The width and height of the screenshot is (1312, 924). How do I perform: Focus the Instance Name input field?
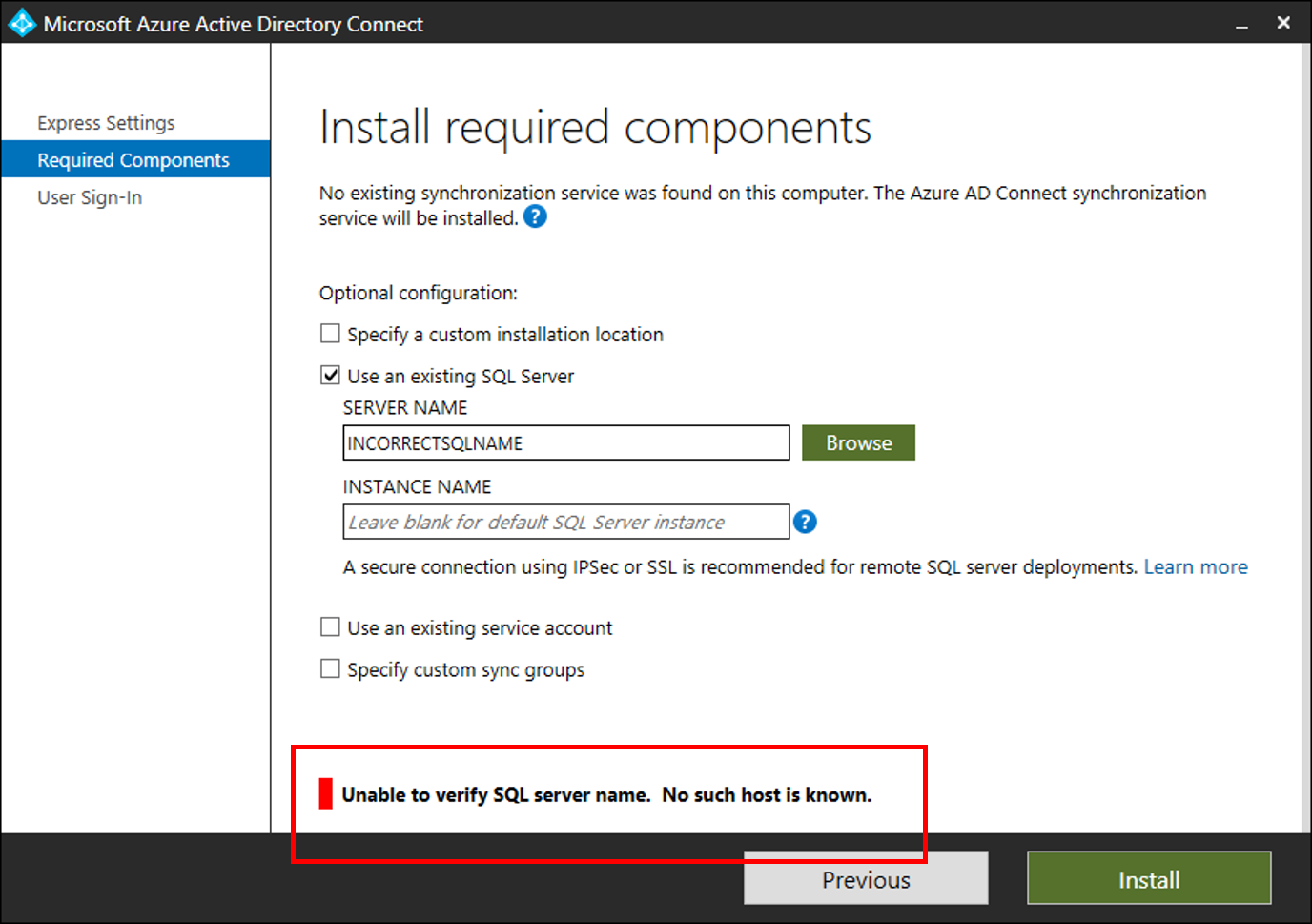[565, 523]
